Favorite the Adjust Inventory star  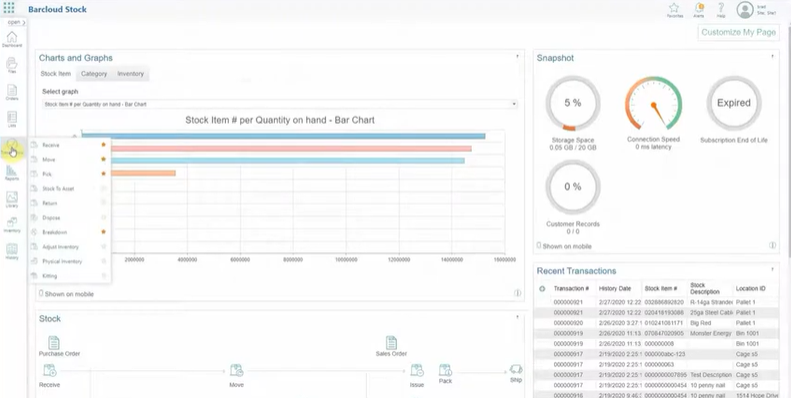click(103, 247)
